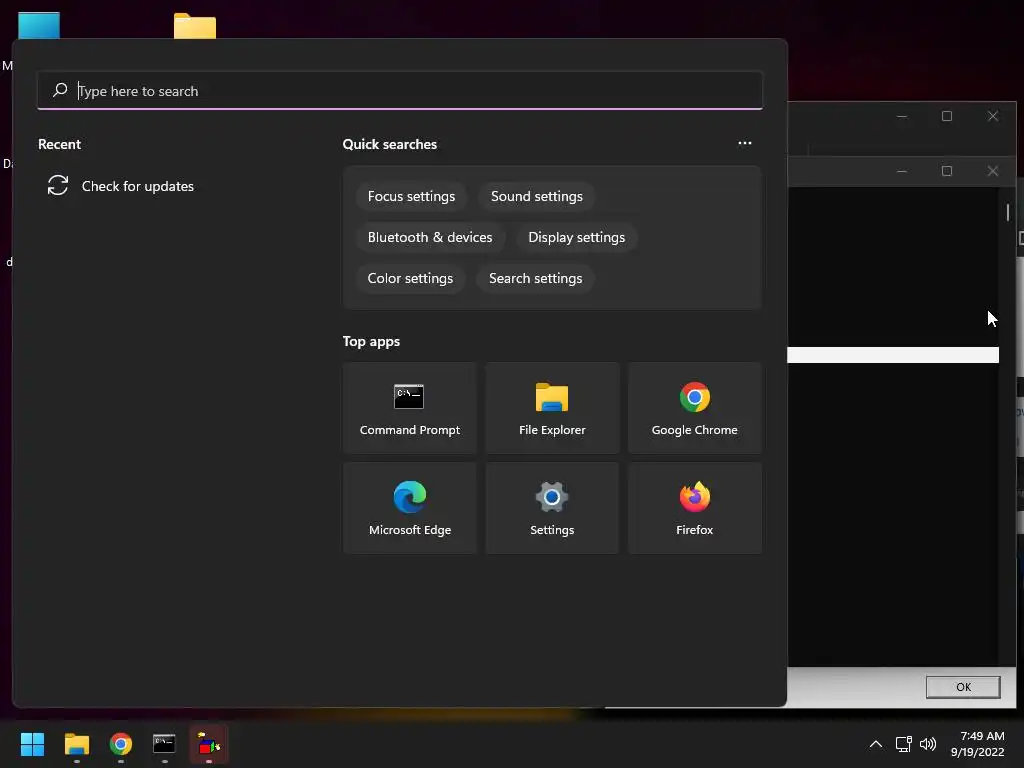Open File Explorer from the taskbar
Viewport: 1024px width, 768px height.
tap(77, 744)
